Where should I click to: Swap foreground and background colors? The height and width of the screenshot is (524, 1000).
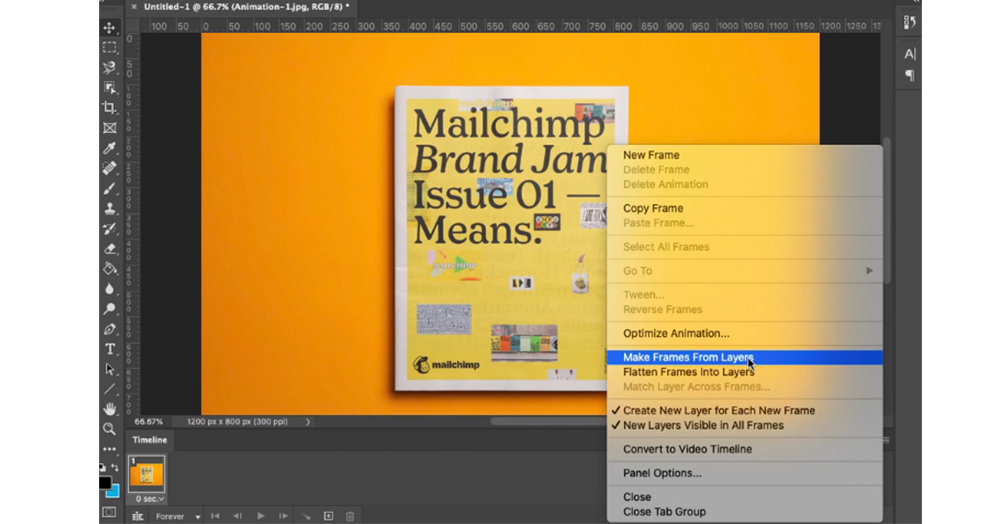tap(115, 468)
